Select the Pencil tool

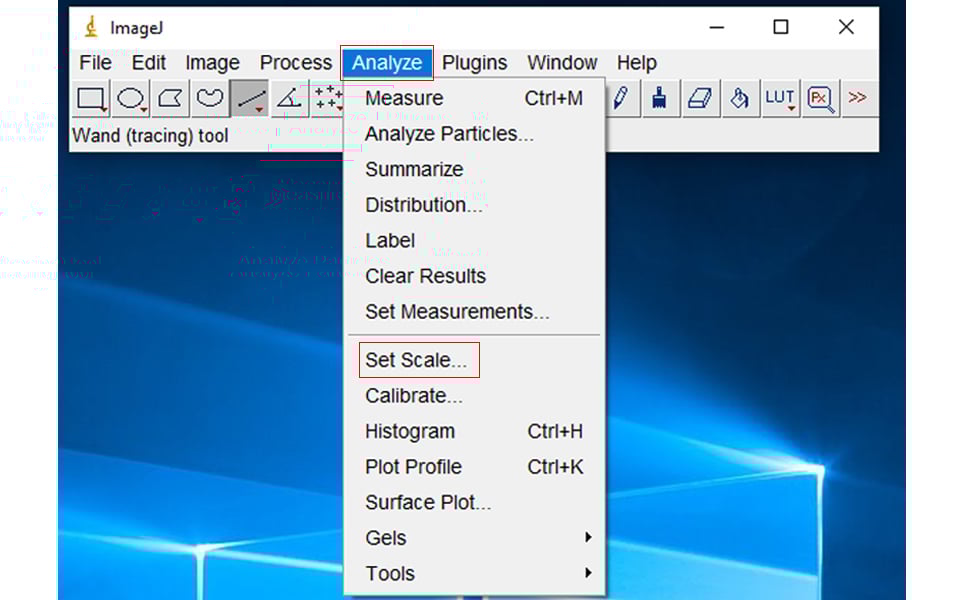pyautogui.click(x=621, y=98)
